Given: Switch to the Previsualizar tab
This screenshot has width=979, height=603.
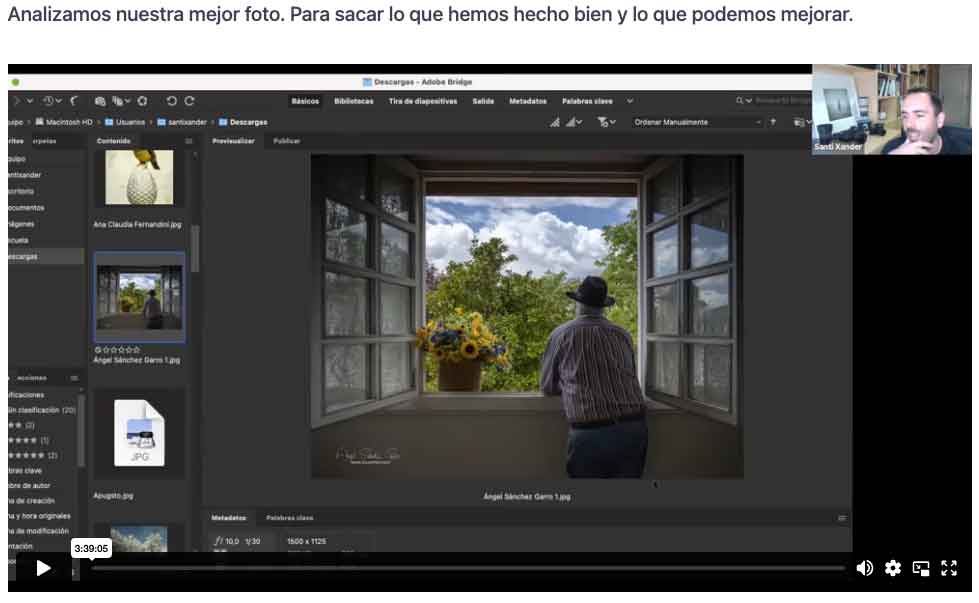Looking at the screenshot, I should (234, 141).
